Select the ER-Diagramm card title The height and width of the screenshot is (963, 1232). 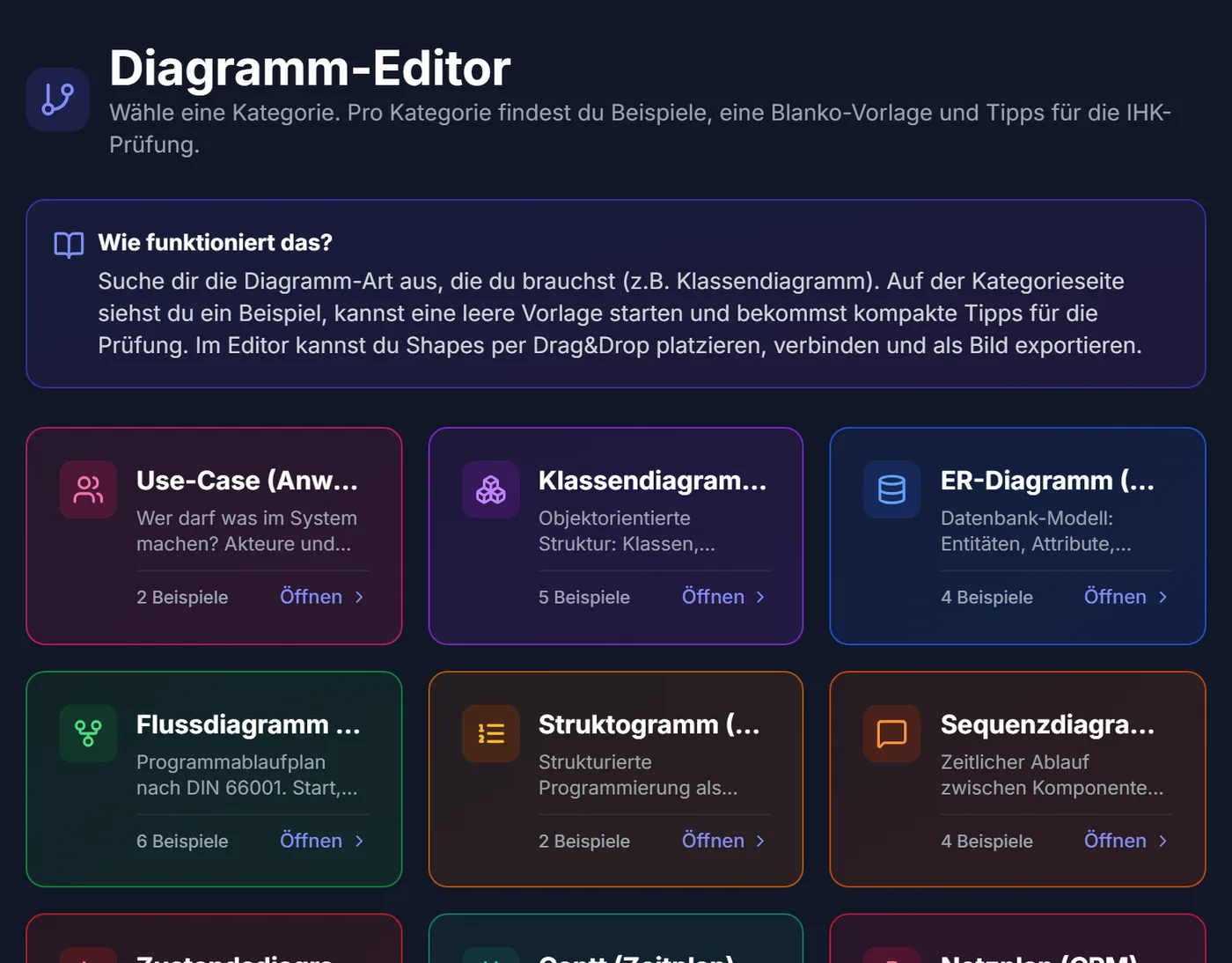[x=1047, y=481]
